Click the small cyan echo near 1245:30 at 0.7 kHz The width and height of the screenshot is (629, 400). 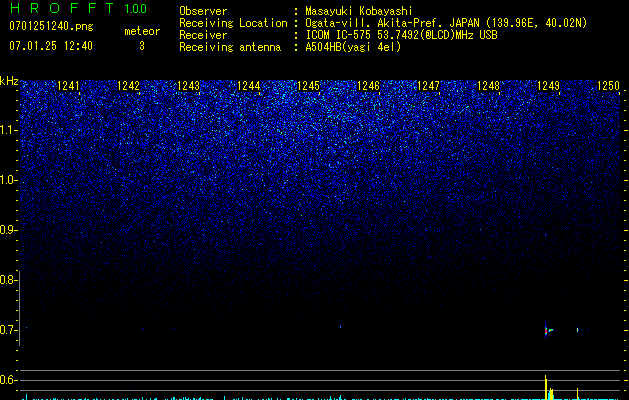[x=341, y=327]
